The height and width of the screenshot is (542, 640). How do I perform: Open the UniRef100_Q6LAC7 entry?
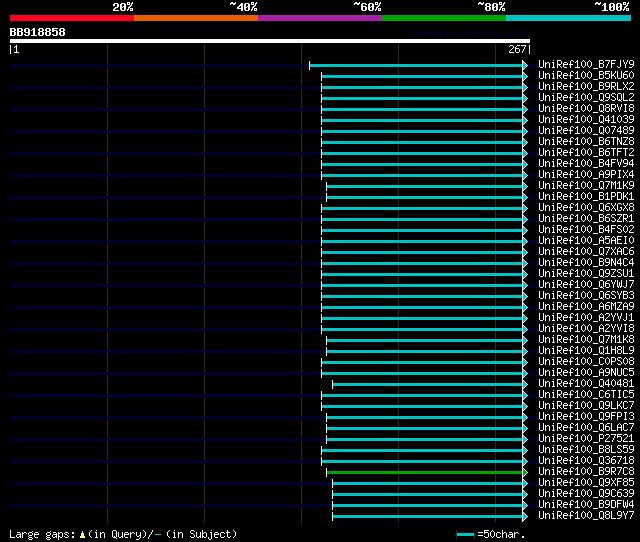point(586,428)
